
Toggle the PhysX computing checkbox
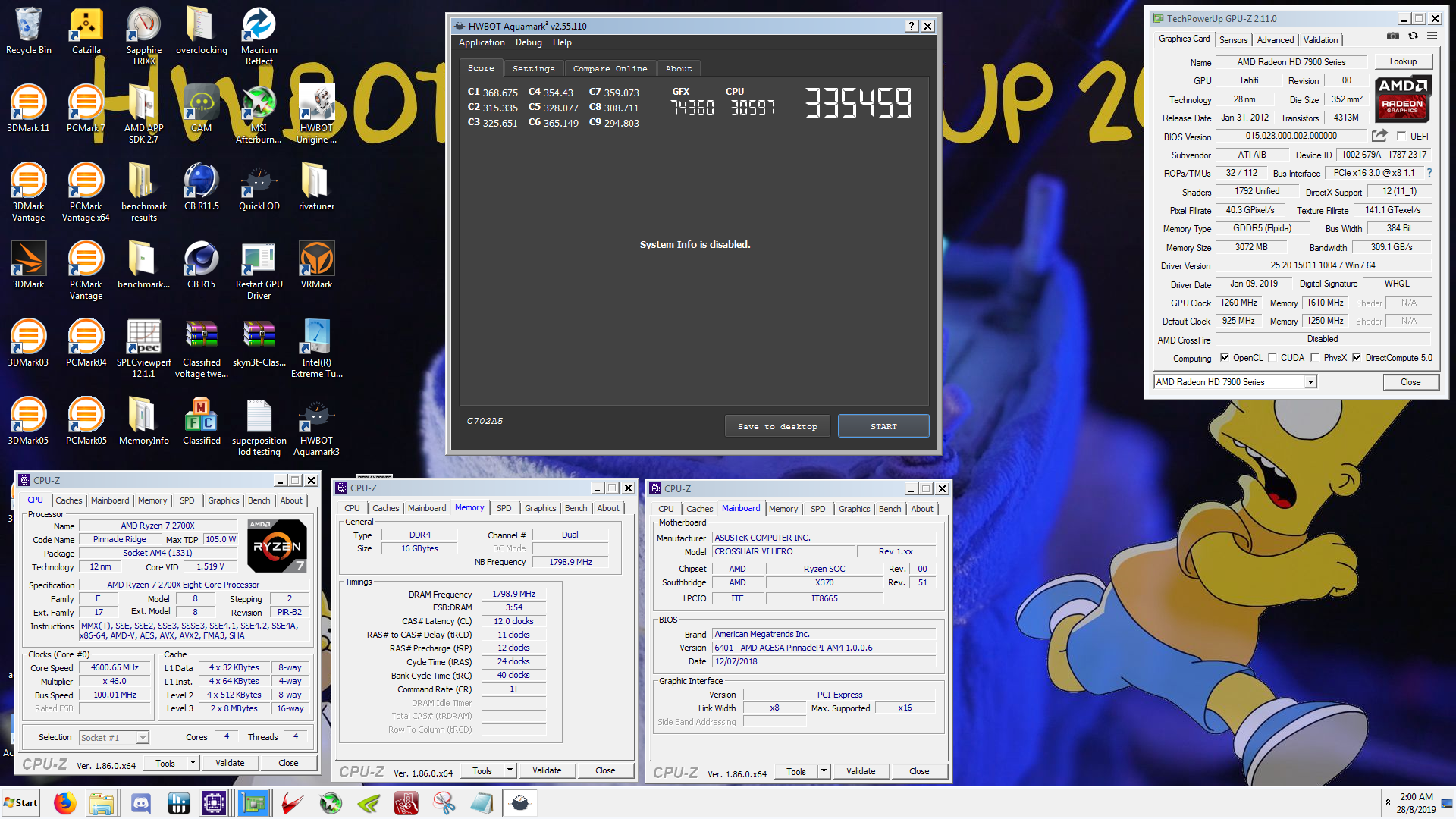(x=1315, y=358)
